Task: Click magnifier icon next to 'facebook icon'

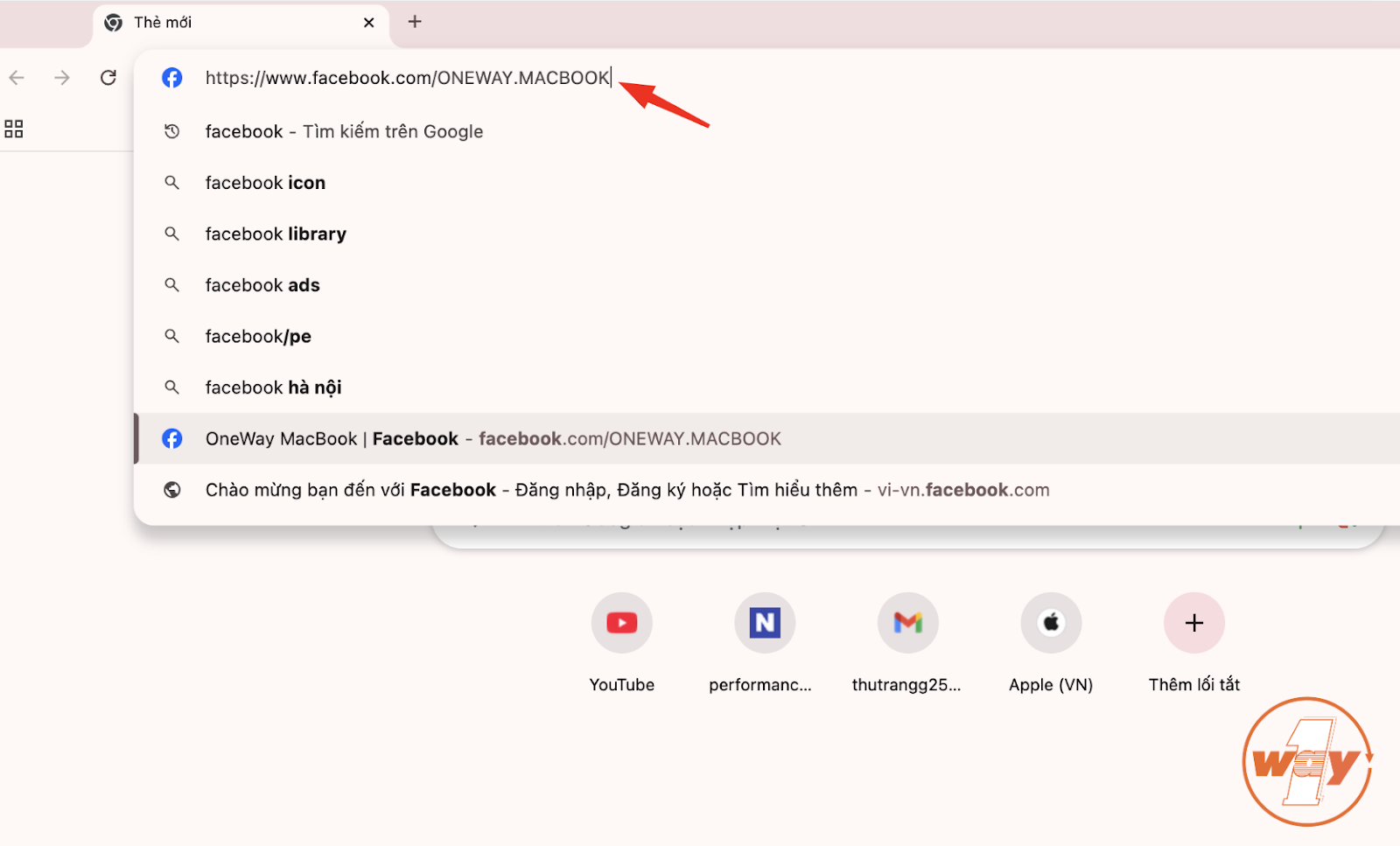Action: pyautogui.click(x=172, y=183)
